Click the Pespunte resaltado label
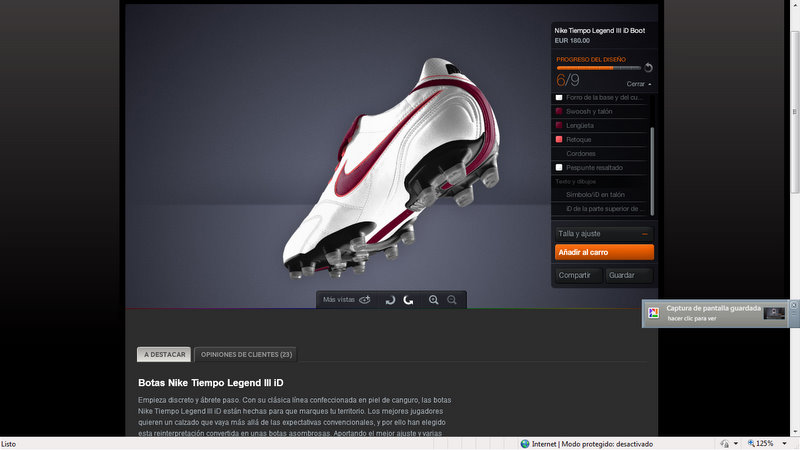Image resolution: width=800 pixels, height=450 pixels. point(594,167)
